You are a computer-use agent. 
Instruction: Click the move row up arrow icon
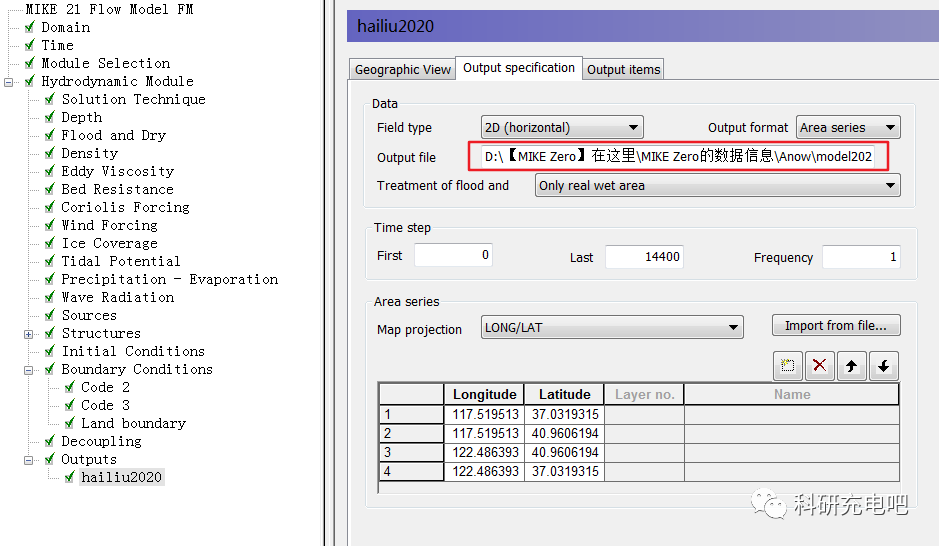pyautogui.click(x=852, y=365)
